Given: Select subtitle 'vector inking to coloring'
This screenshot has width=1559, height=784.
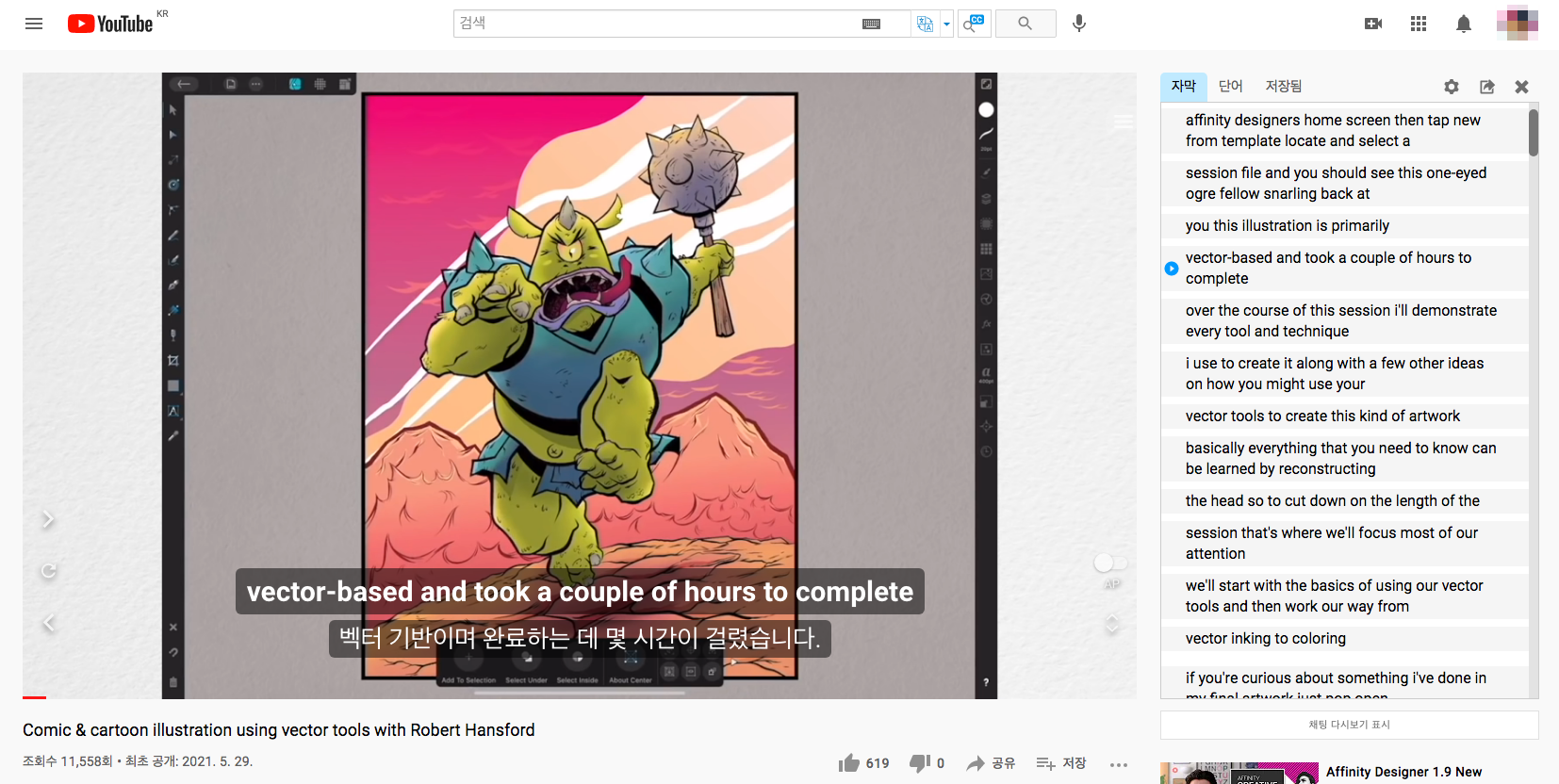Looking at the screenshot, I should pos(1345,638).
